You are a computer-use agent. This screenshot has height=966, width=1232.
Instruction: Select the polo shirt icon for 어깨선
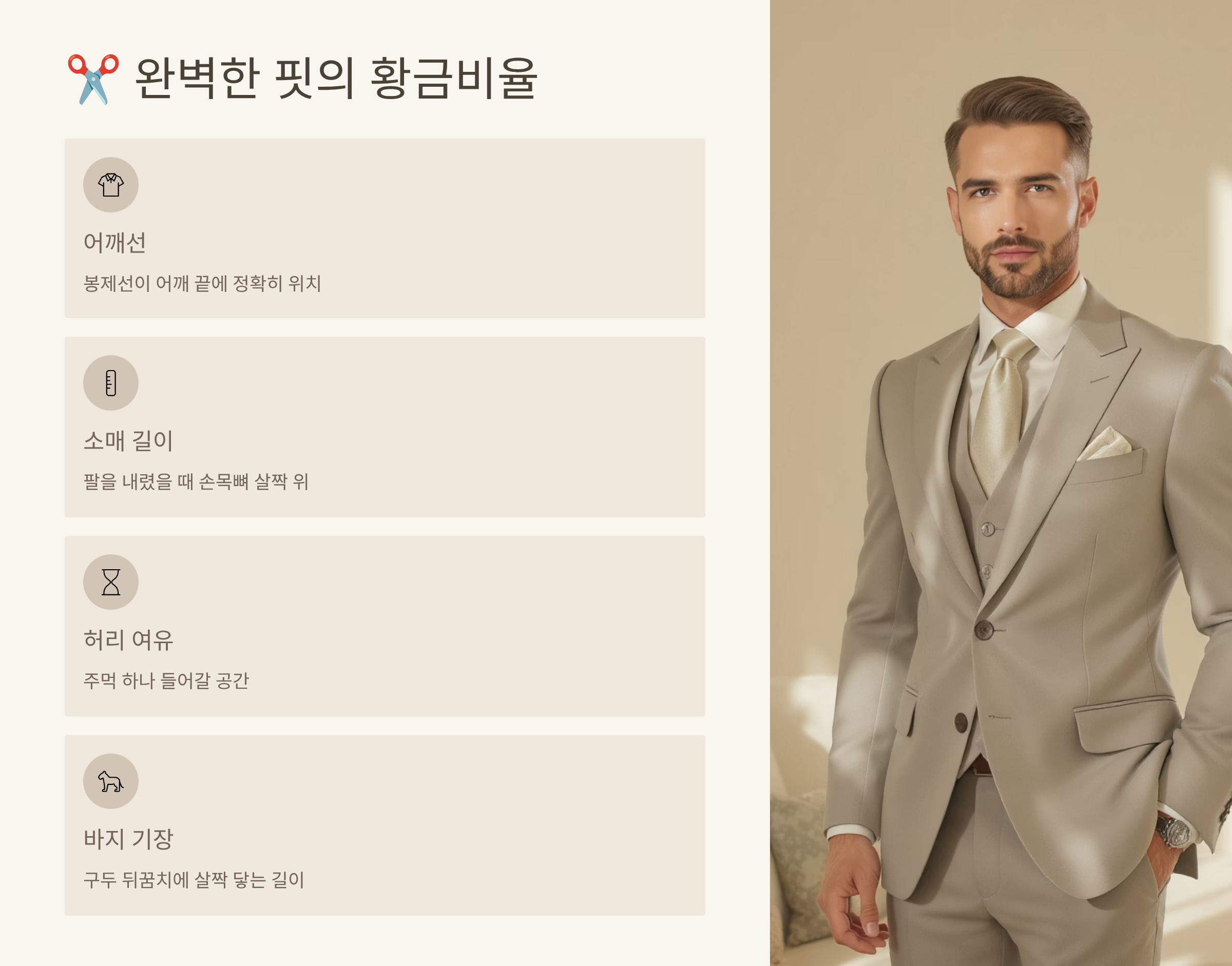coord(111,185)
